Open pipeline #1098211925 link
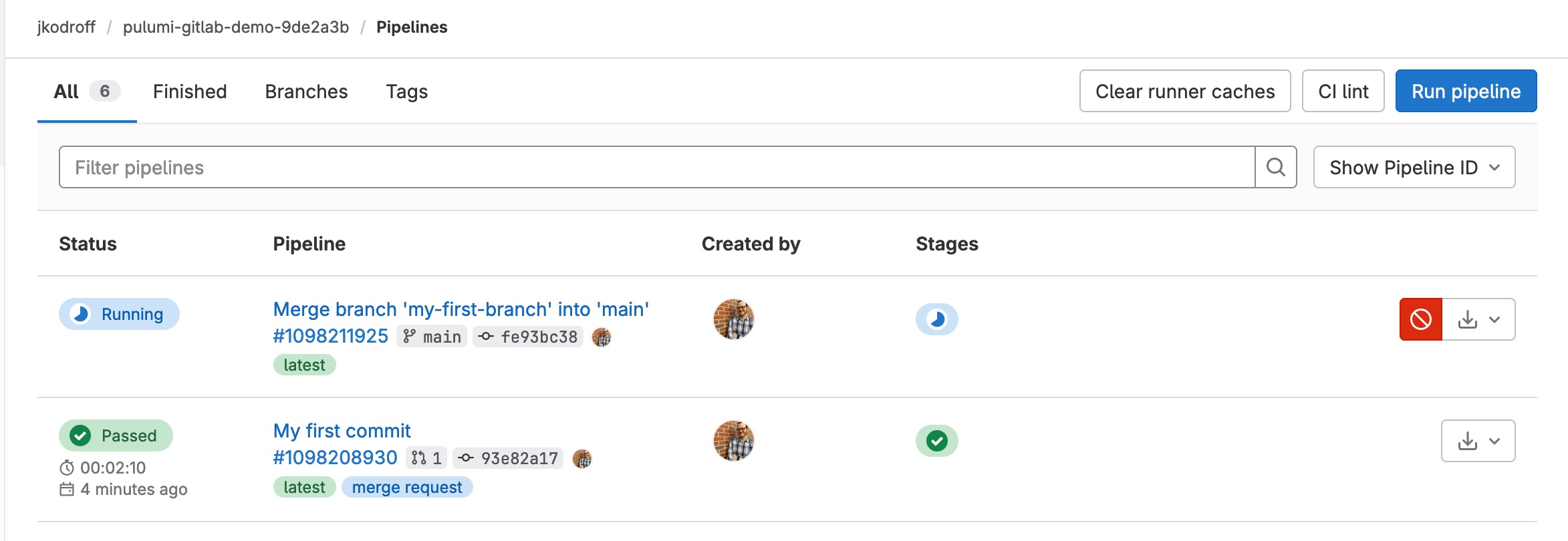 (331, 336)
